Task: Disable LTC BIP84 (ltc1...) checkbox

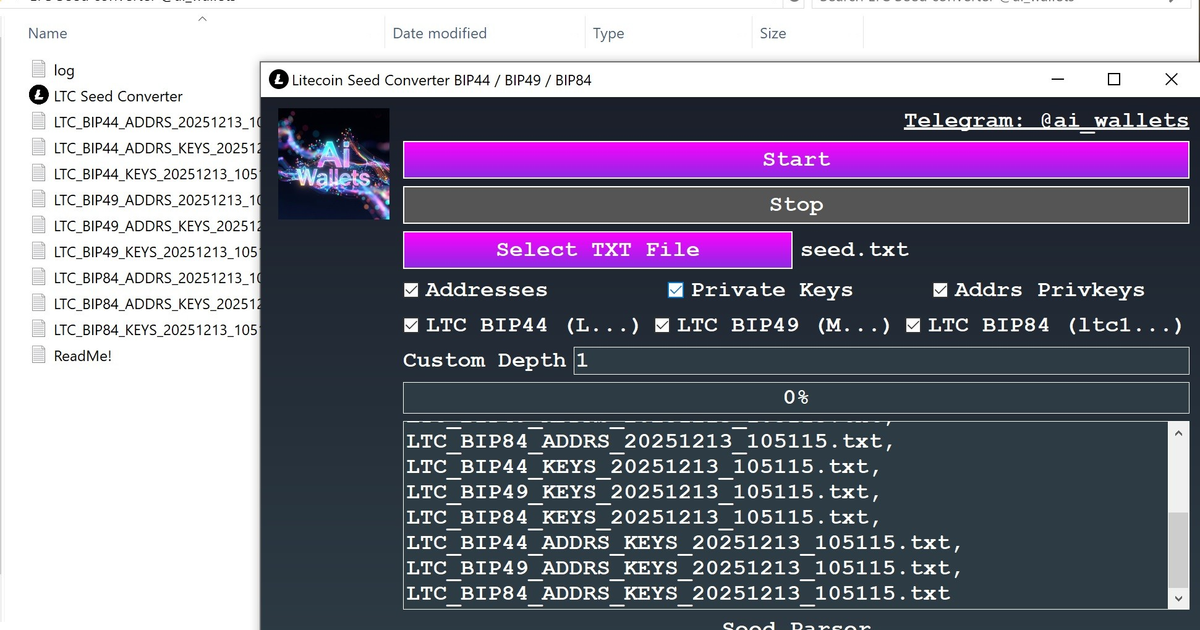Action: [913, 325]
